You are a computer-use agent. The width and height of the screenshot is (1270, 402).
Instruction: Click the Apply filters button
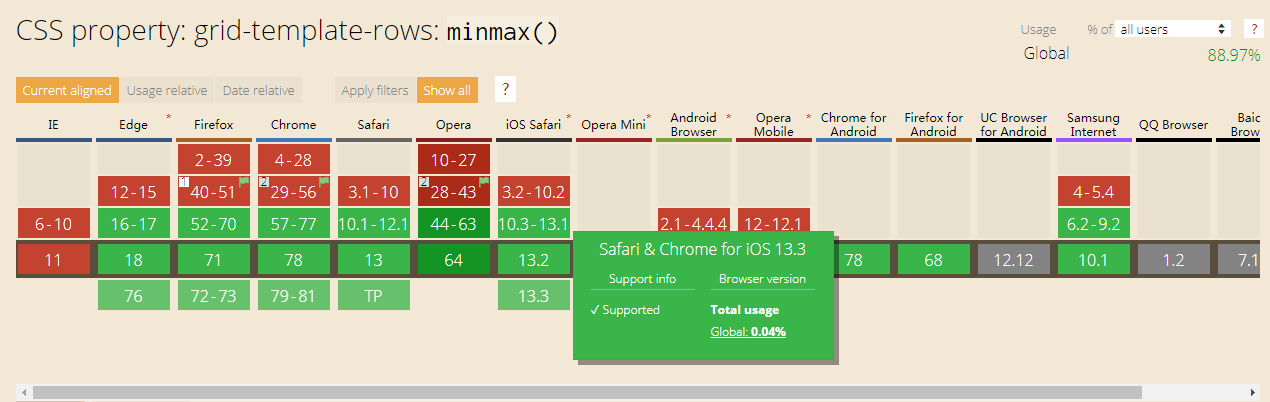(375, 90)
